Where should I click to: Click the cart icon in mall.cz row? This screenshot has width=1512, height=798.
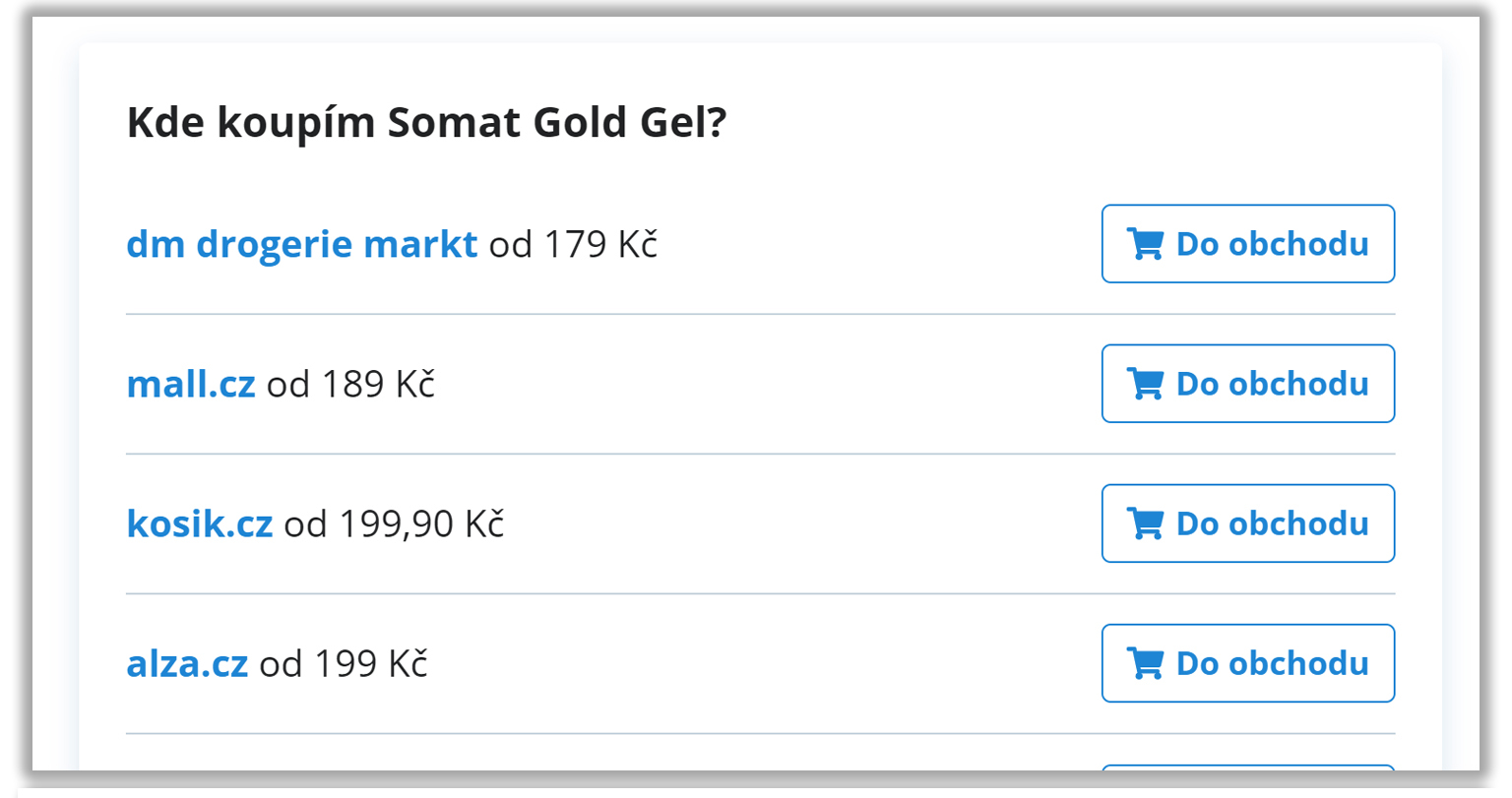pyautogui.click(x=1145, y=384)
